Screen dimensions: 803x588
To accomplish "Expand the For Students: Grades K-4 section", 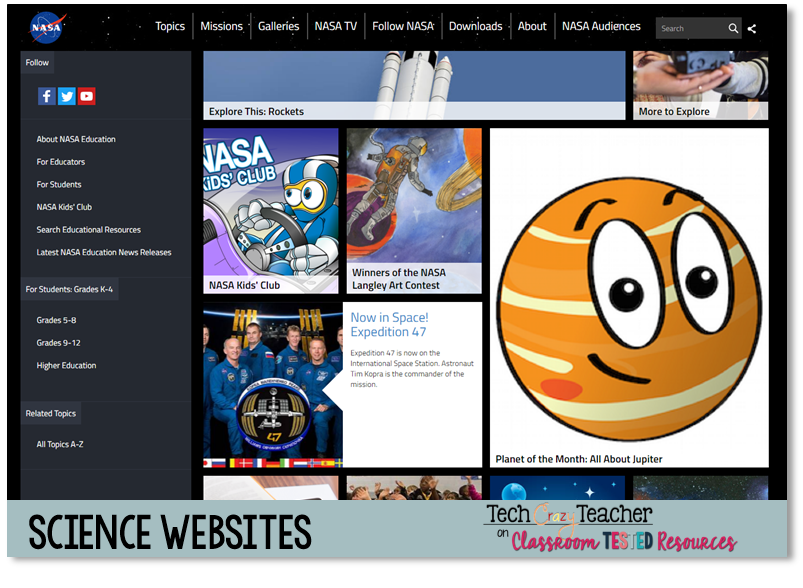I will [70, 289].
